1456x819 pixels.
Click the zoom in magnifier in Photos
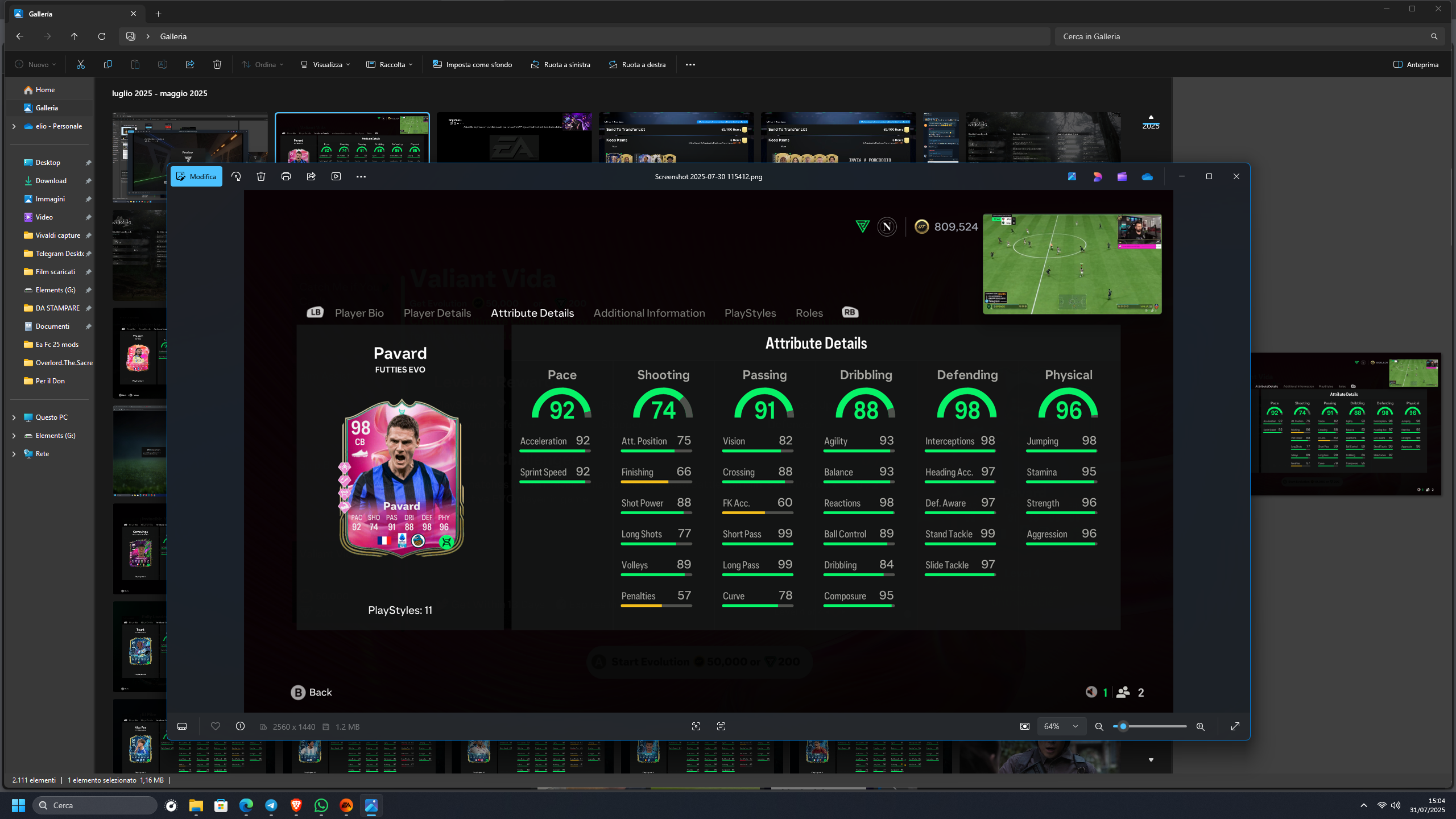click(1201, 727)
